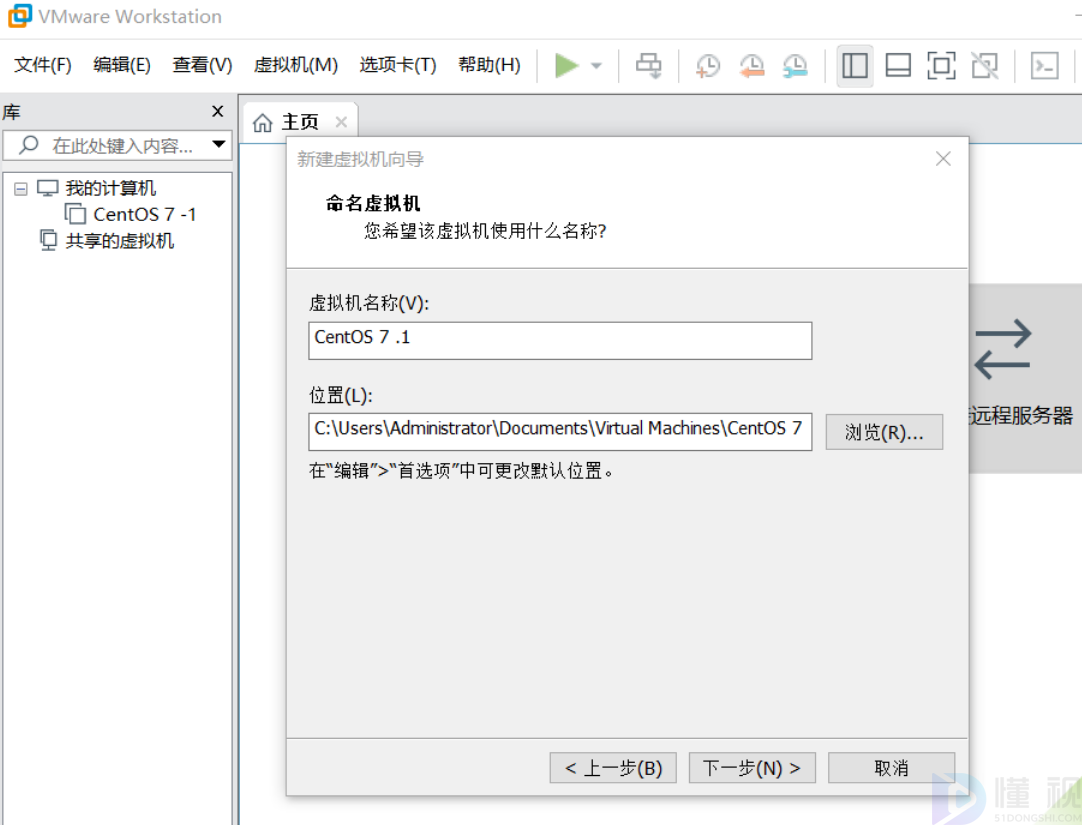The width and height of the screenshot is (1082, 825).
Task: Click the virtual machine name text field
Action: (x=560, y=340)
